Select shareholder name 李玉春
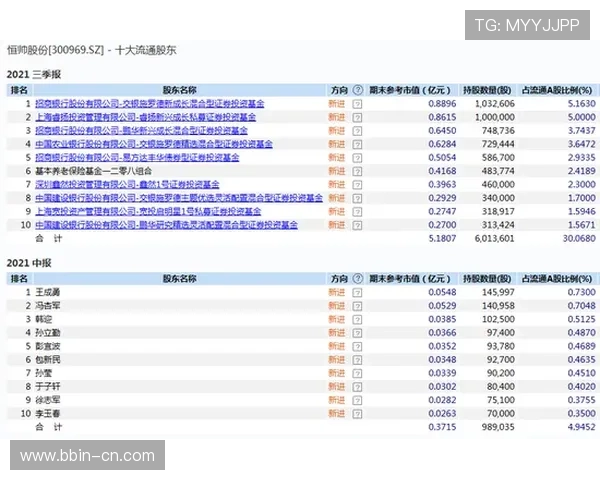Screen dimensions: 600x480 (x=48, y=413)
